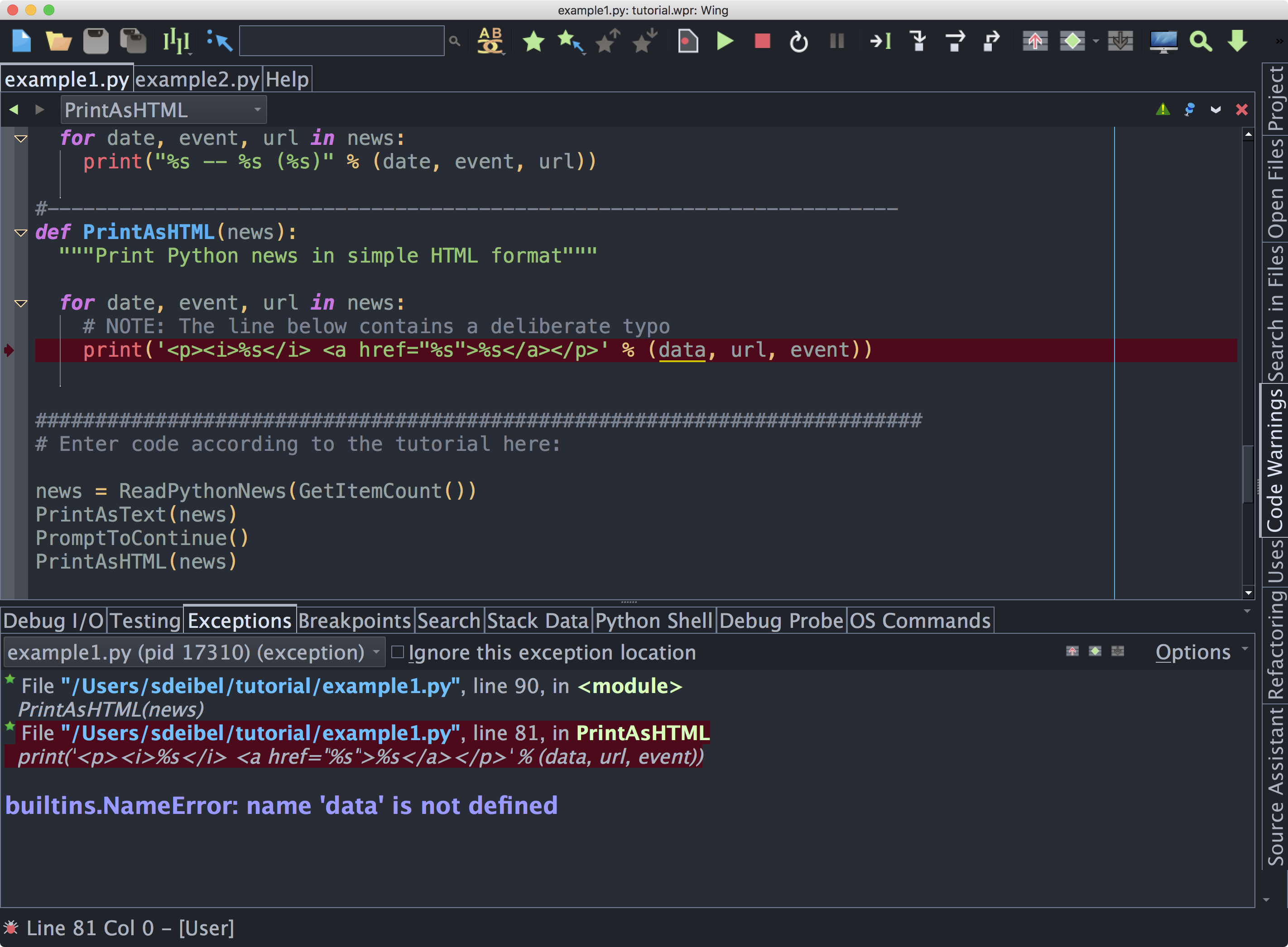Enable the Refactoring sidebar panel
The width and height of the screenshot is (1288, 947).
click(1272, 660)
